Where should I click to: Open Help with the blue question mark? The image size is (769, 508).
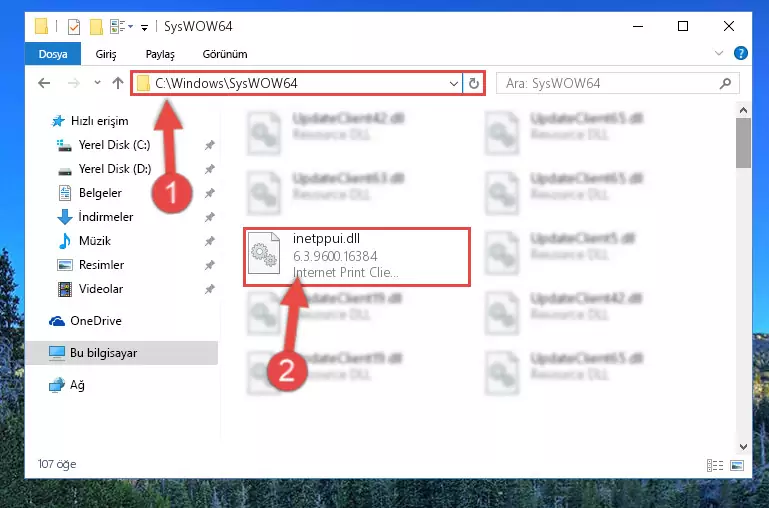click(741, 53)
